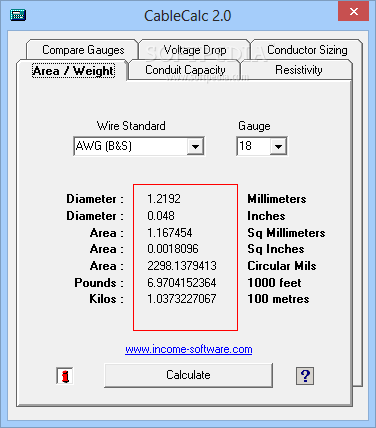Click the Millimeters unit label
The height and width of the screenshot is (428, 376).
pos(277,199)
